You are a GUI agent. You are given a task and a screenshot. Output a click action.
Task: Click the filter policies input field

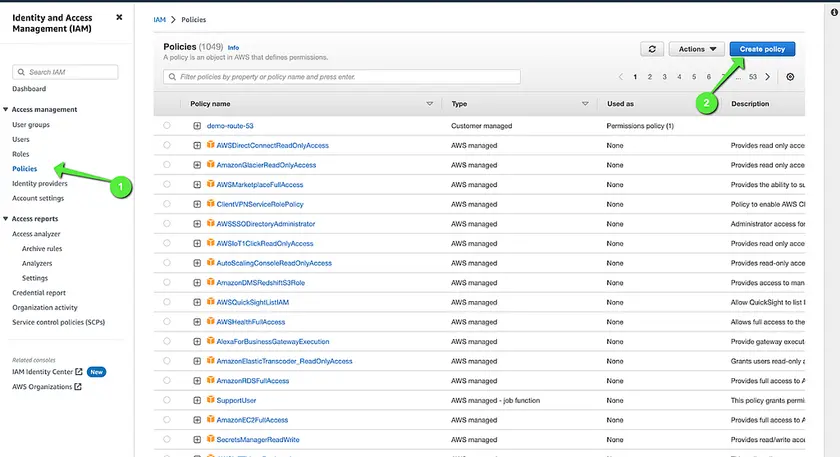[x=342, y=77]
